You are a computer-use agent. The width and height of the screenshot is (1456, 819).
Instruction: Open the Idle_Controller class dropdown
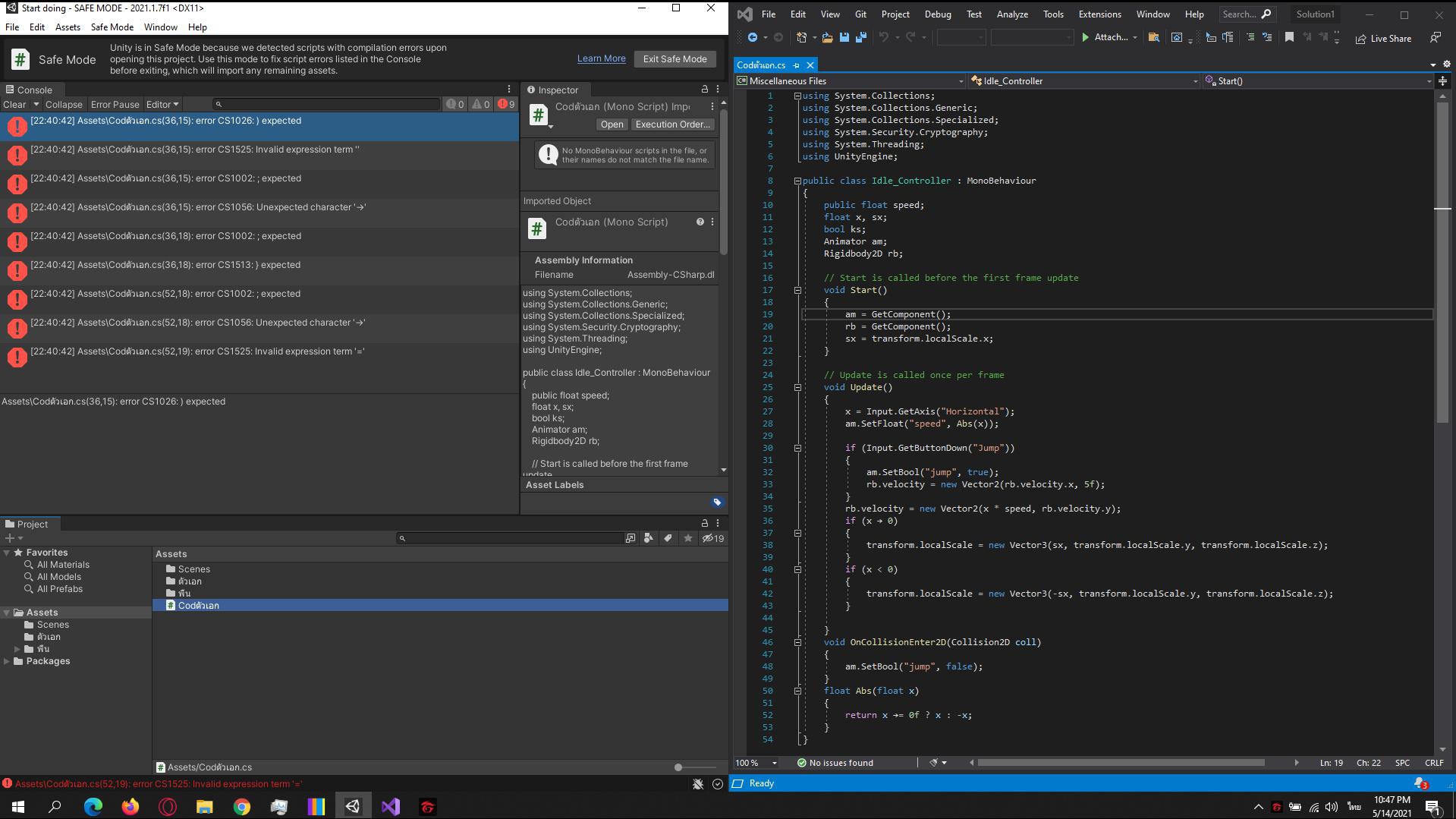(x=1085, y=81)
